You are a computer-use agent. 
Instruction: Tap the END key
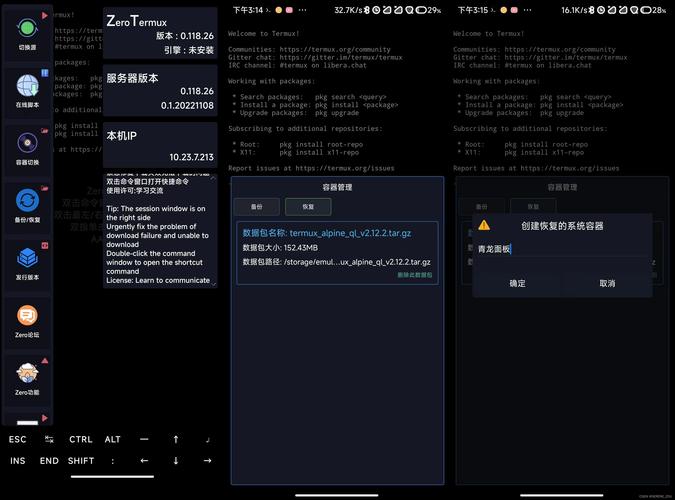pos(49,461)
